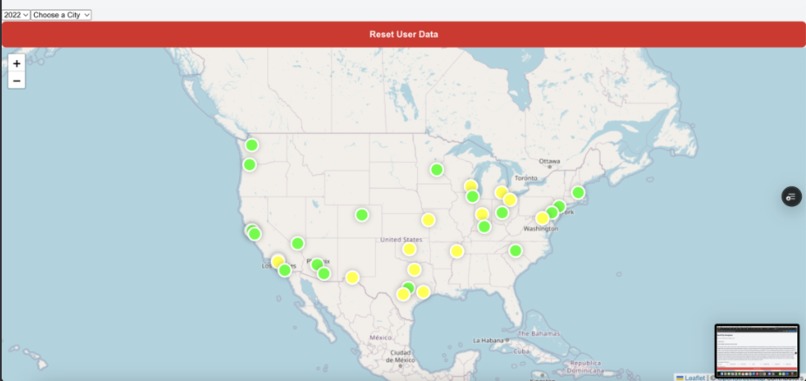Select the green Portland marker in Oregon
The height and width of the screenshot is (381, 806).
click(249, 165)
